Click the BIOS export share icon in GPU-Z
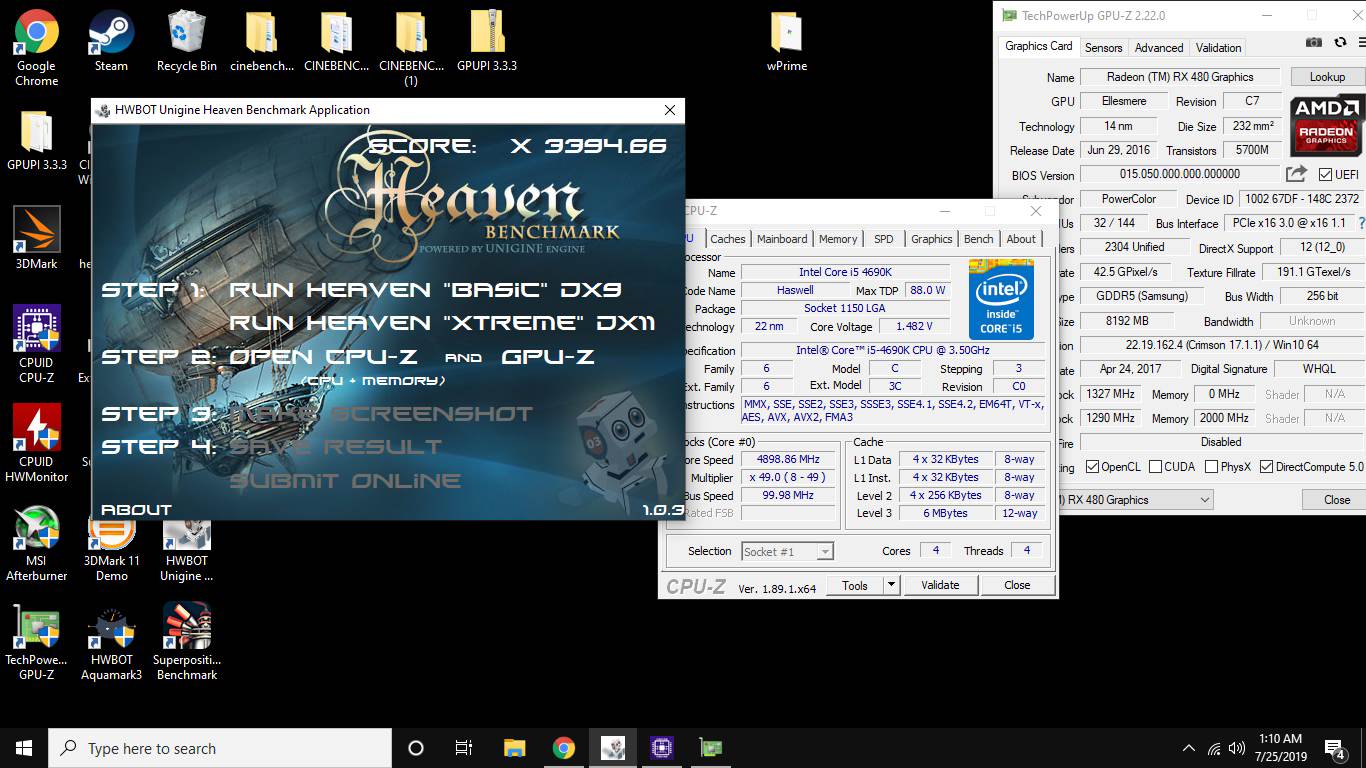This screenshot has height=768, width=1366. coord(1297,174)
